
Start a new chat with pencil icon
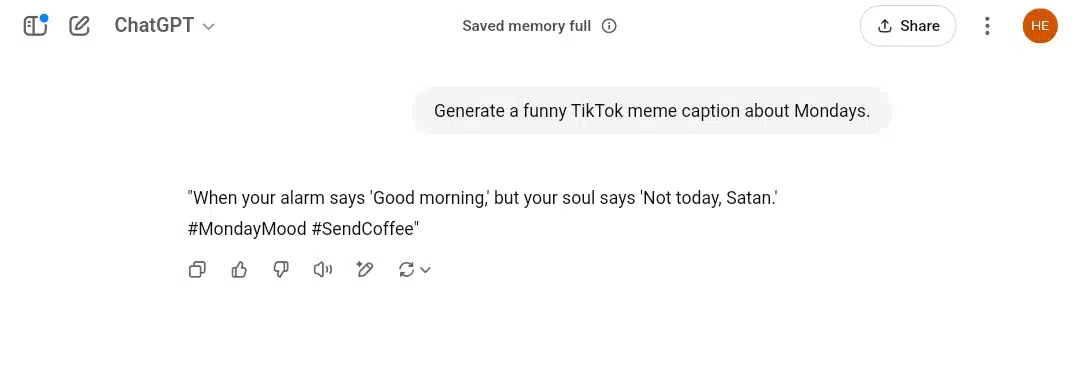click(x=79, y=26)
